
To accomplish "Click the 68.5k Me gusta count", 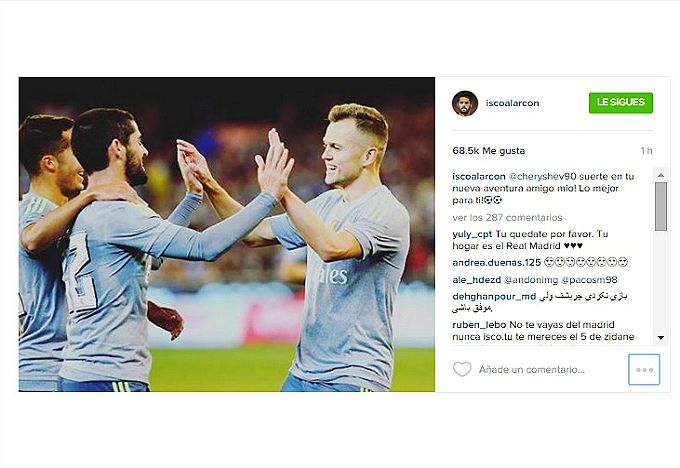I will [488, 151].
